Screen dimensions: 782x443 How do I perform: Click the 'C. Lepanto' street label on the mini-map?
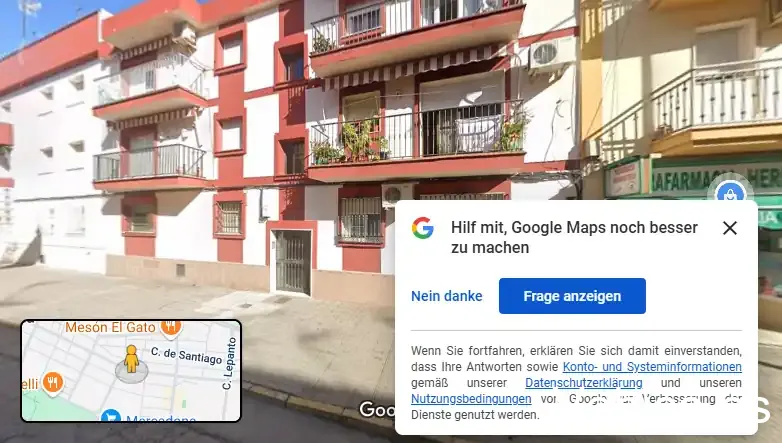click(x=229, y=364)
